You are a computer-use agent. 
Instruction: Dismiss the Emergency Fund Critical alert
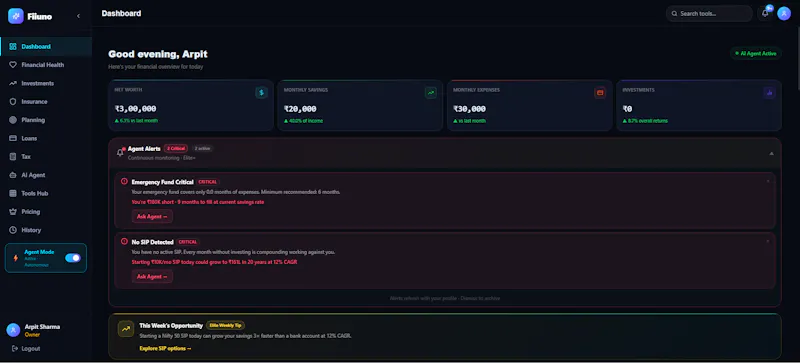tap(768, 181)
